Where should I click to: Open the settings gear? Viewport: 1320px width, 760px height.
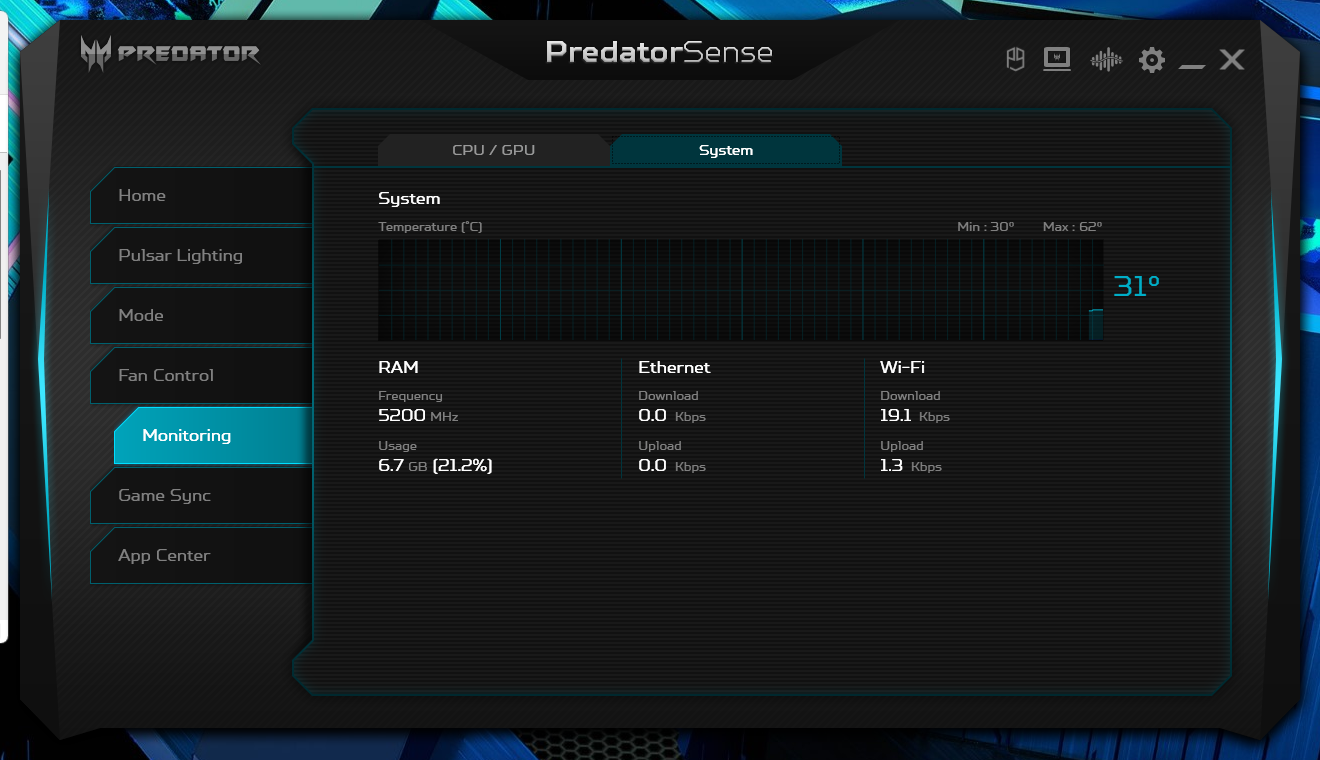[x=1152, y=60]
